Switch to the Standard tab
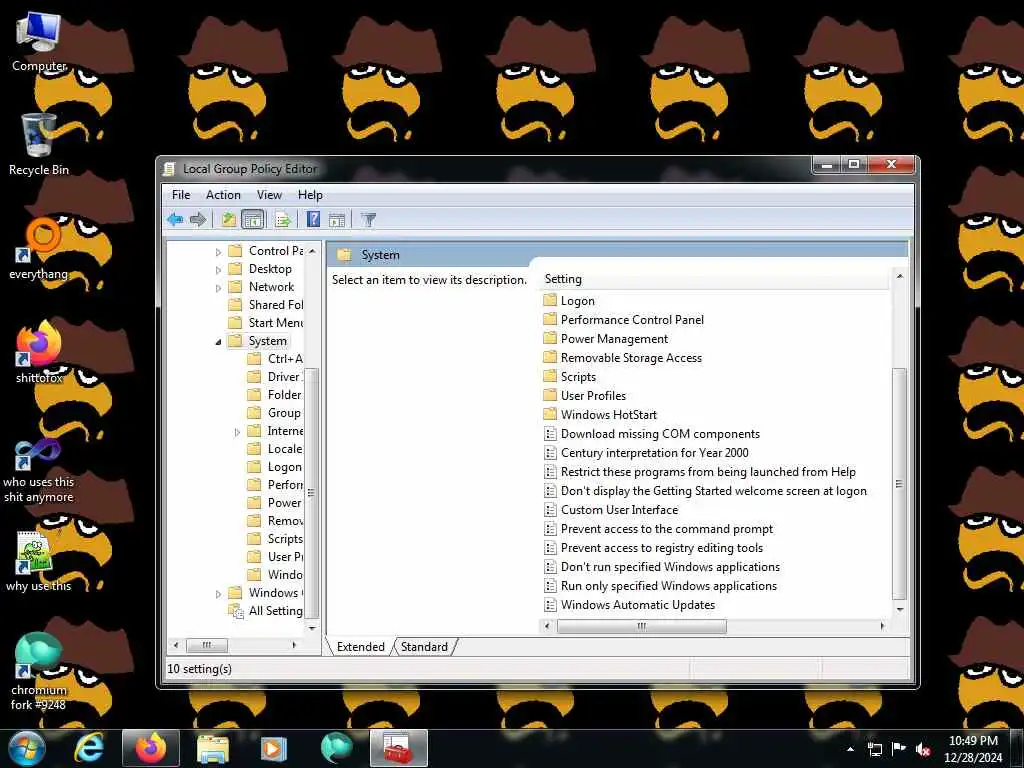Image resolution: width=1024 pixels, height=768 pixels. click(x=424, y=647)
